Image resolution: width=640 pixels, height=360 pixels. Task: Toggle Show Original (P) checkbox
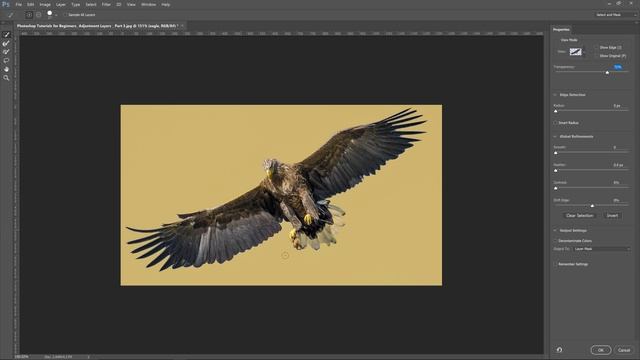click(x=596, y=56)
